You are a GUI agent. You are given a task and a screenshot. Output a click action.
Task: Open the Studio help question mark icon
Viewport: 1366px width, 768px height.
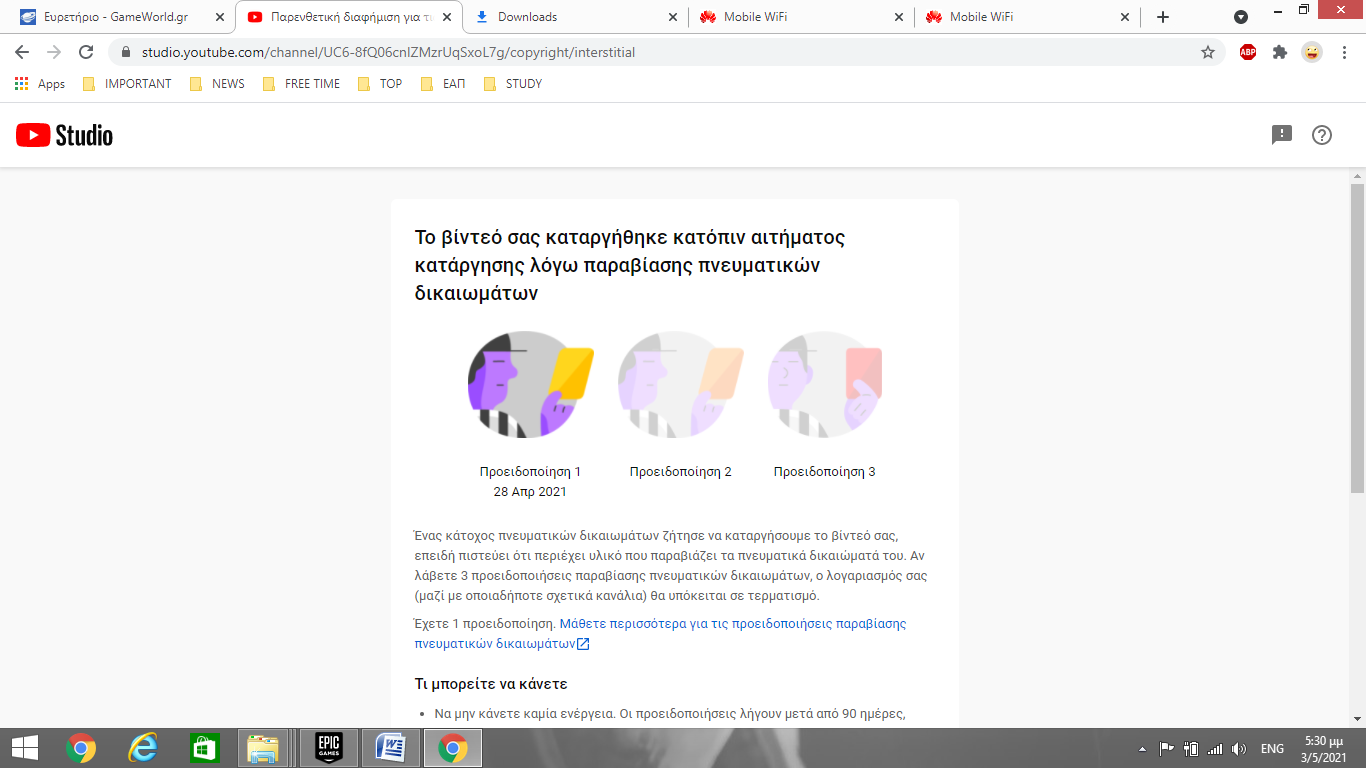point(1321,135)
